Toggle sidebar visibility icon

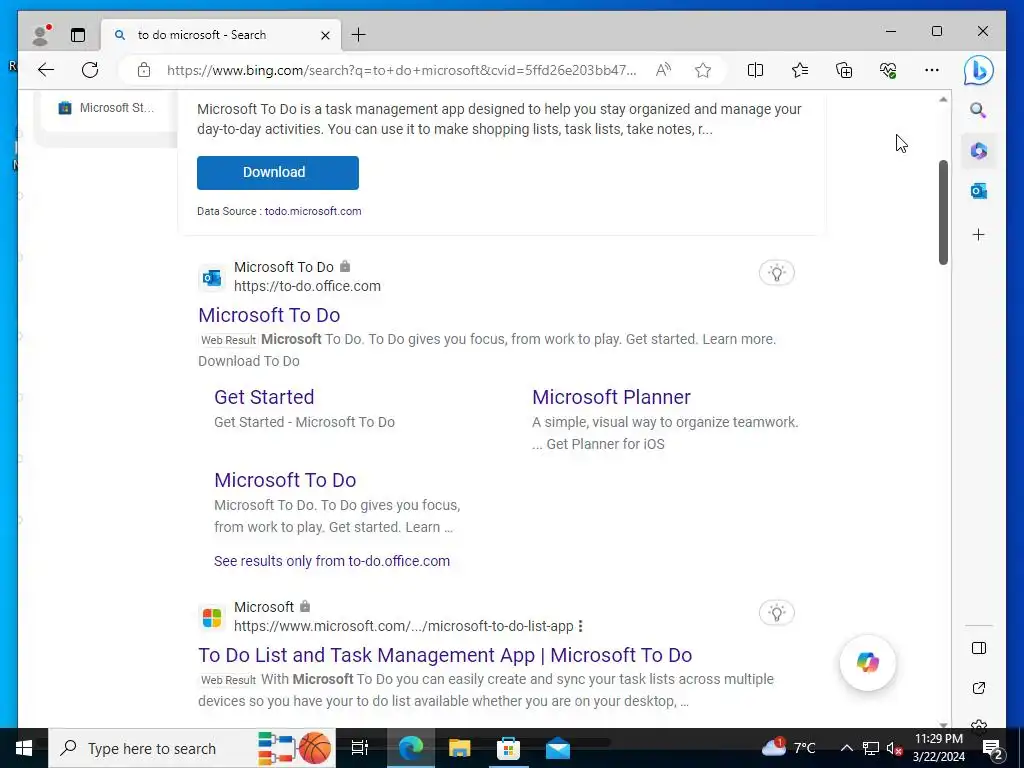click(x=978, y=648)
